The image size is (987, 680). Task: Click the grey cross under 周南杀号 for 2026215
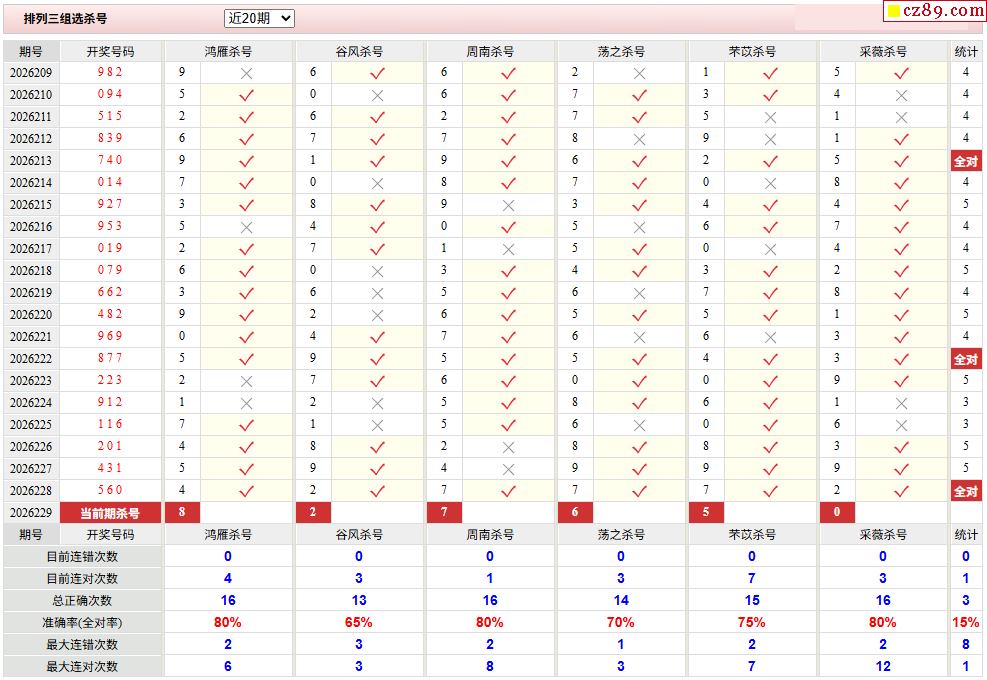pyautogui.click(x=508, y=206)
